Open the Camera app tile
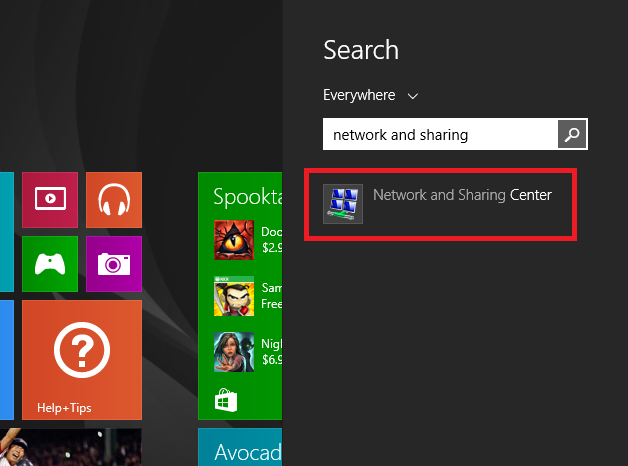Image resolution: width=628 pixels, height=466 pixels. [x=113, y=264]
